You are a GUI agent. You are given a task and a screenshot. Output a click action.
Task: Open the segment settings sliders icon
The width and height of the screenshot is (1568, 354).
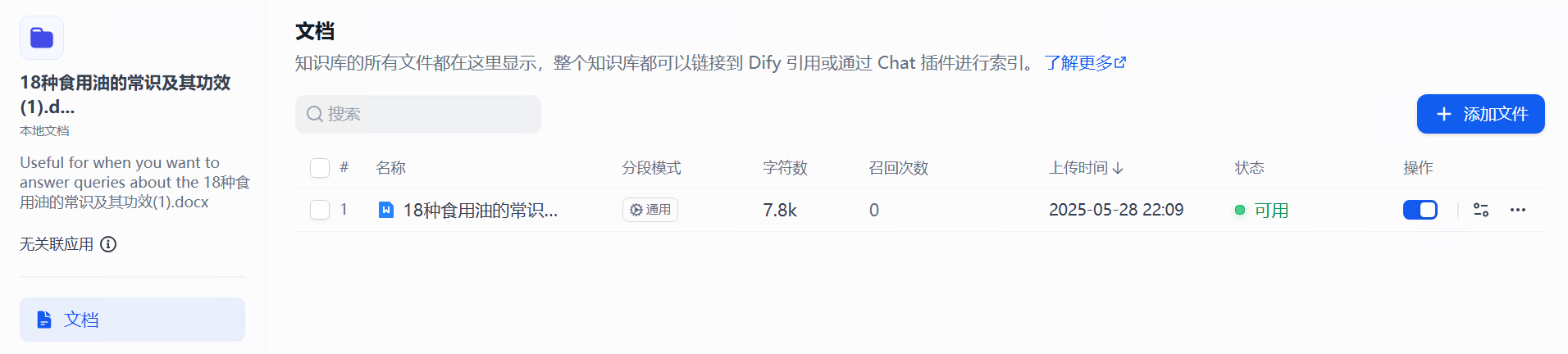pos(1481,210)
